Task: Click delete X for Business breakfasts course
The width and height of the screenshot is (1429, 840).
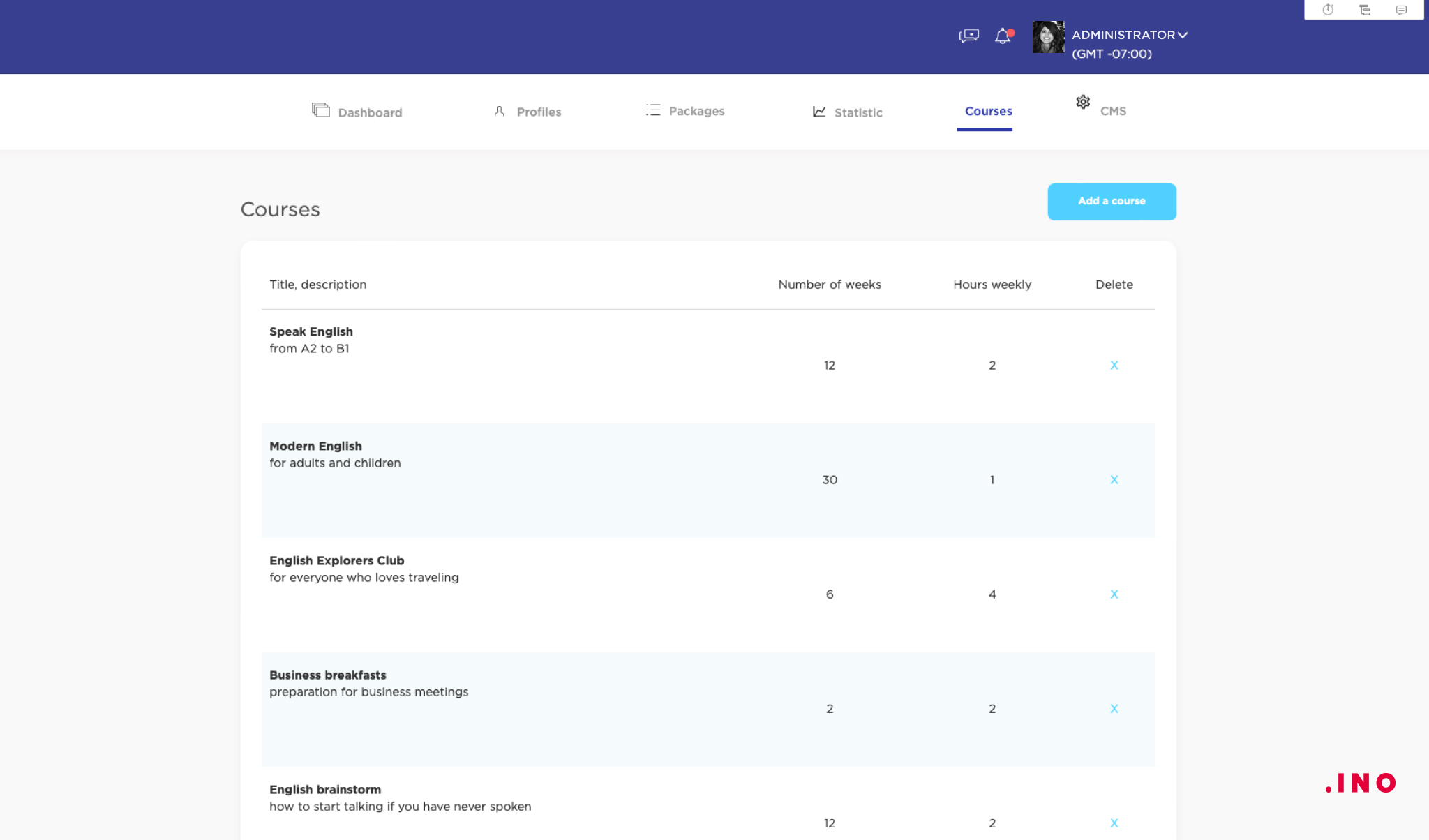Action: (x=1114, y=708)
